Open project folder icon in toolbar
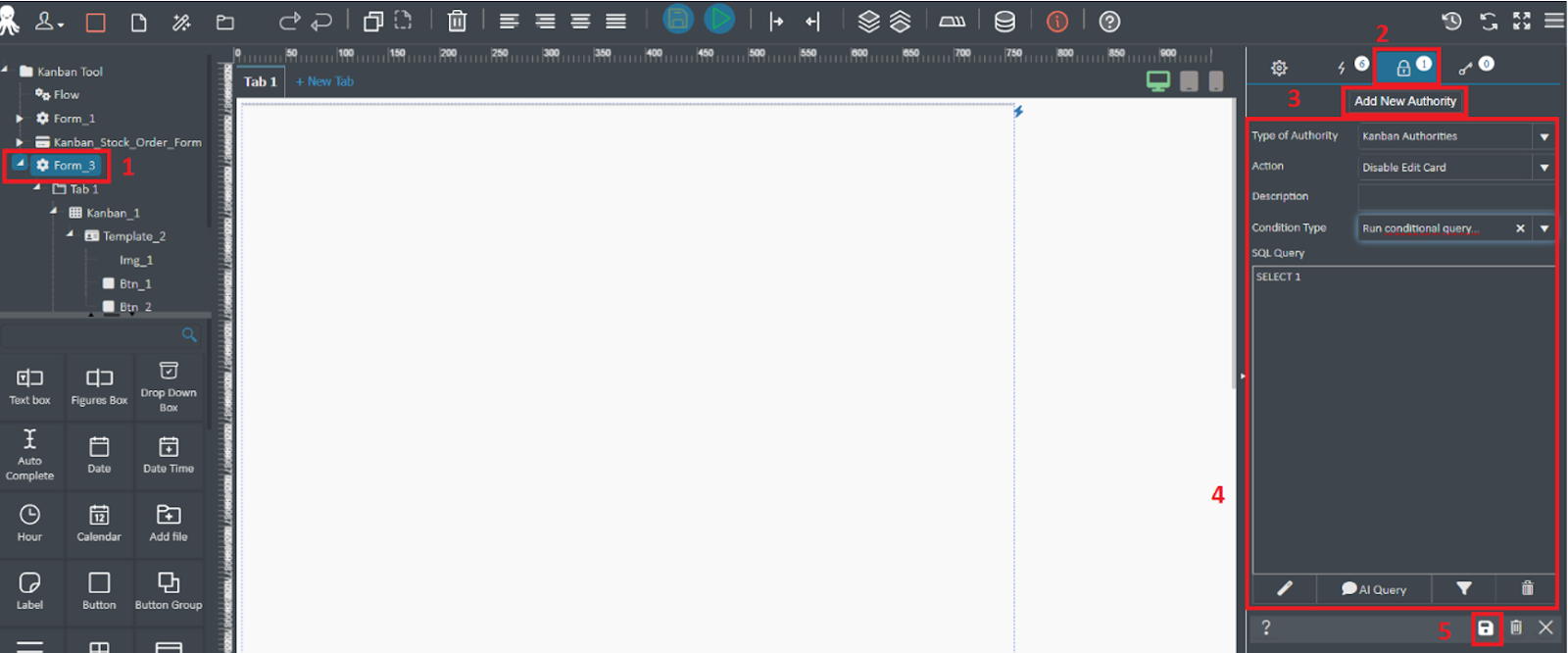Viewport: 1568px width, 653px height. coord(225,22)
